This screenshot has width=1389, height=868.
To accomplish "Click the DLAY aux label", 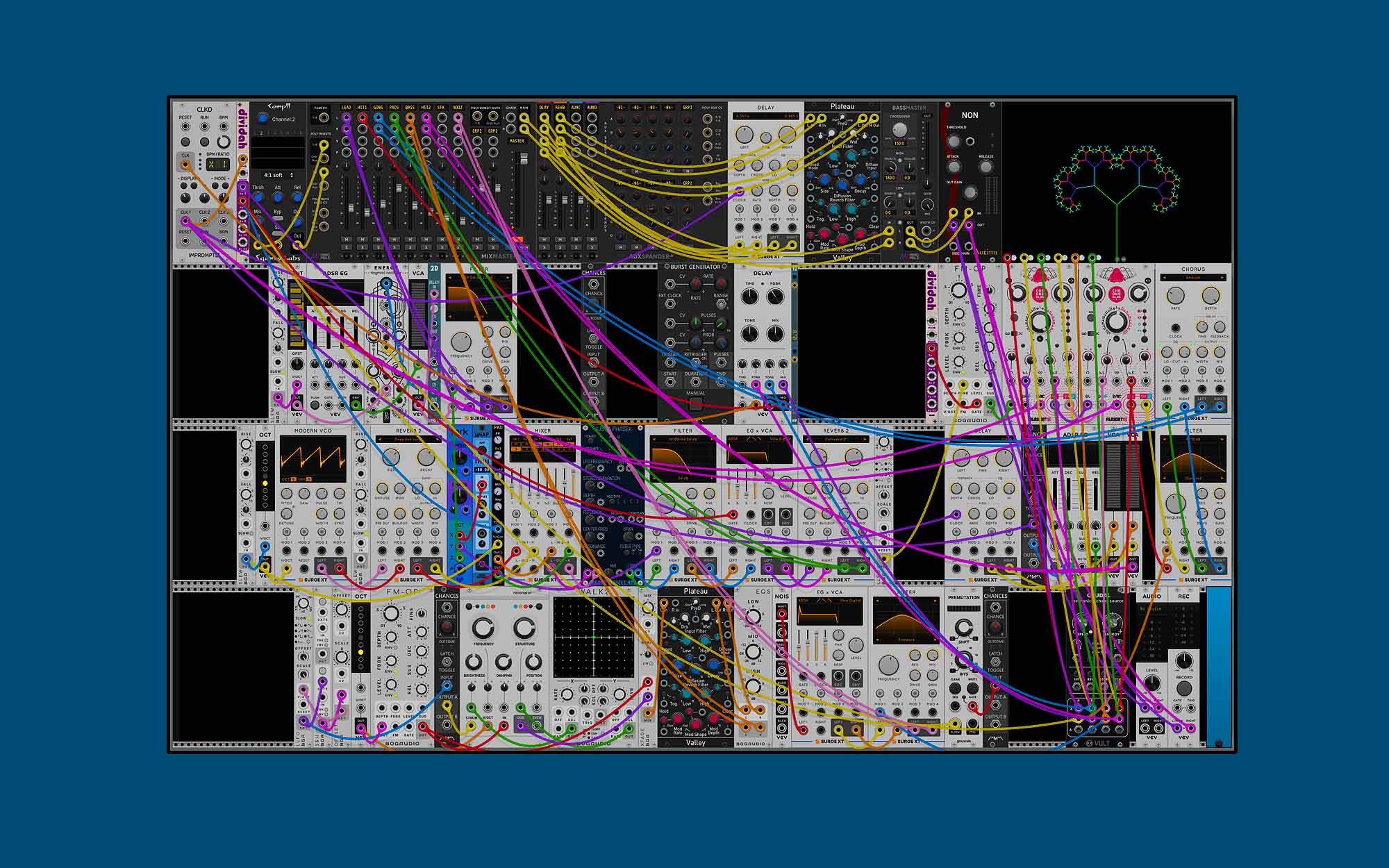I will (x=544, y=108).
